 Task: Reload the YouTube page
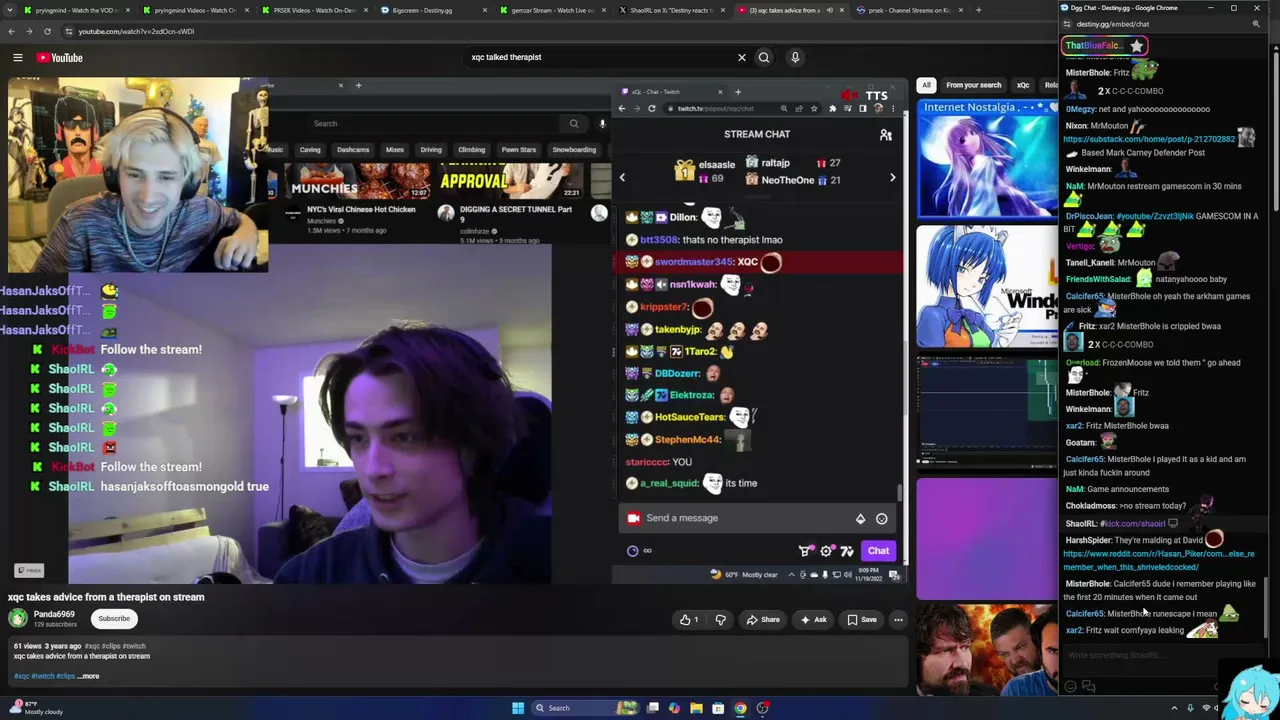click(47, 31)
